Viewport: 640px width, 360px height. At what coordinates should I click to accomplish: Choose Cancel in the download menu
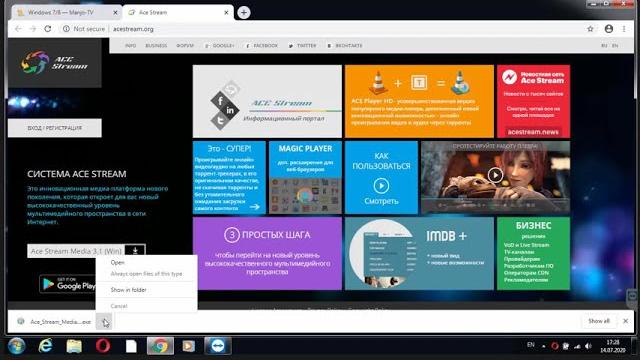coord(147,306)
